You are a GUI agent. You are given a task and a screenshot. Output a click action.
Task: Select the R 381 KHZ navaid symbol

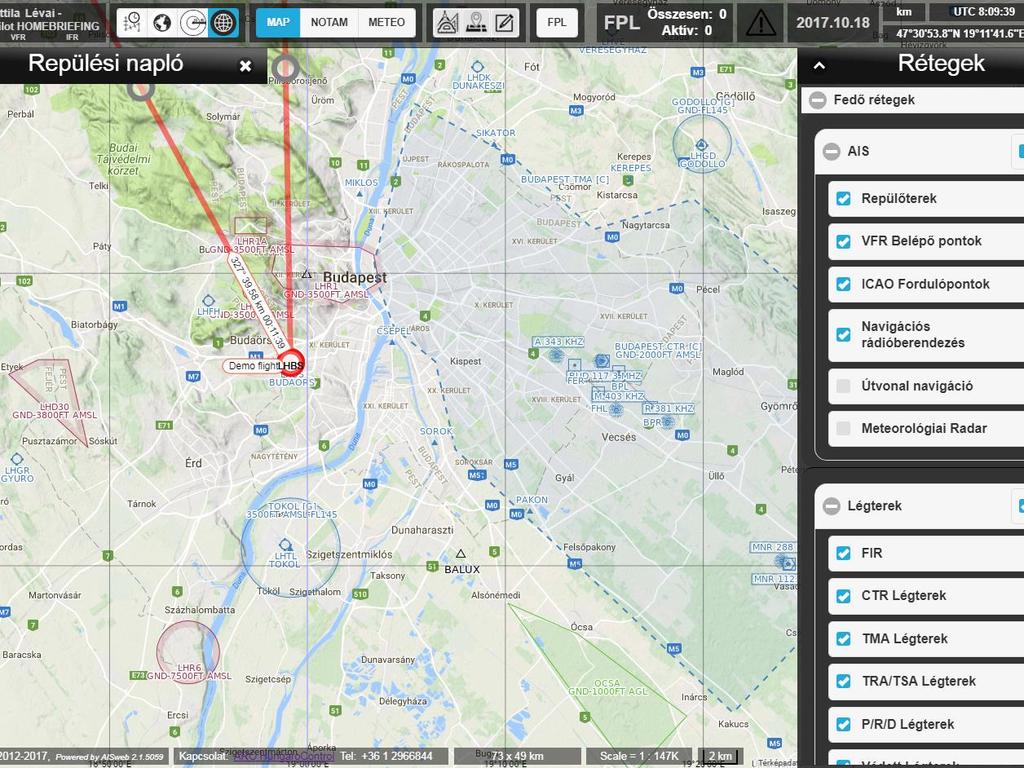[666, 422]
